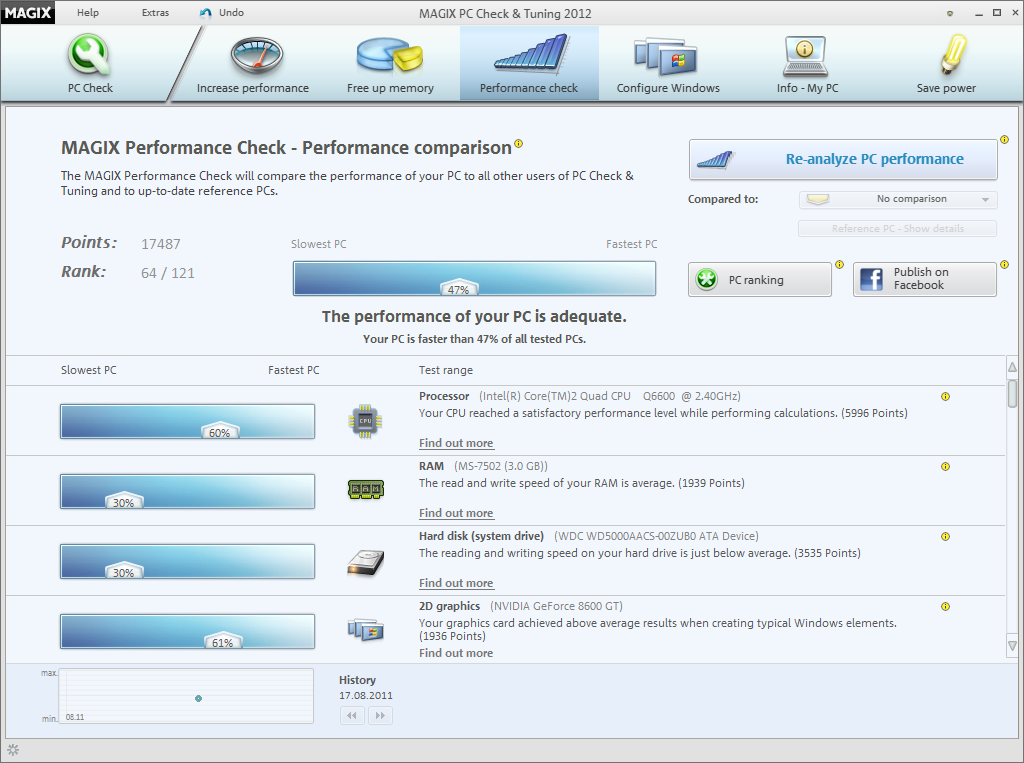Click the WDC WD5000AACS hard disk name

(x=656, y=536)
